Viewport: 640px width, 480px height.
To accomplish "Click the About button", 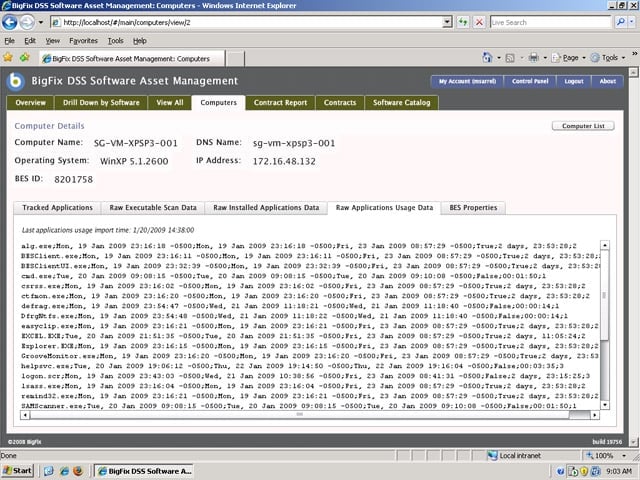I will [607, 81].
